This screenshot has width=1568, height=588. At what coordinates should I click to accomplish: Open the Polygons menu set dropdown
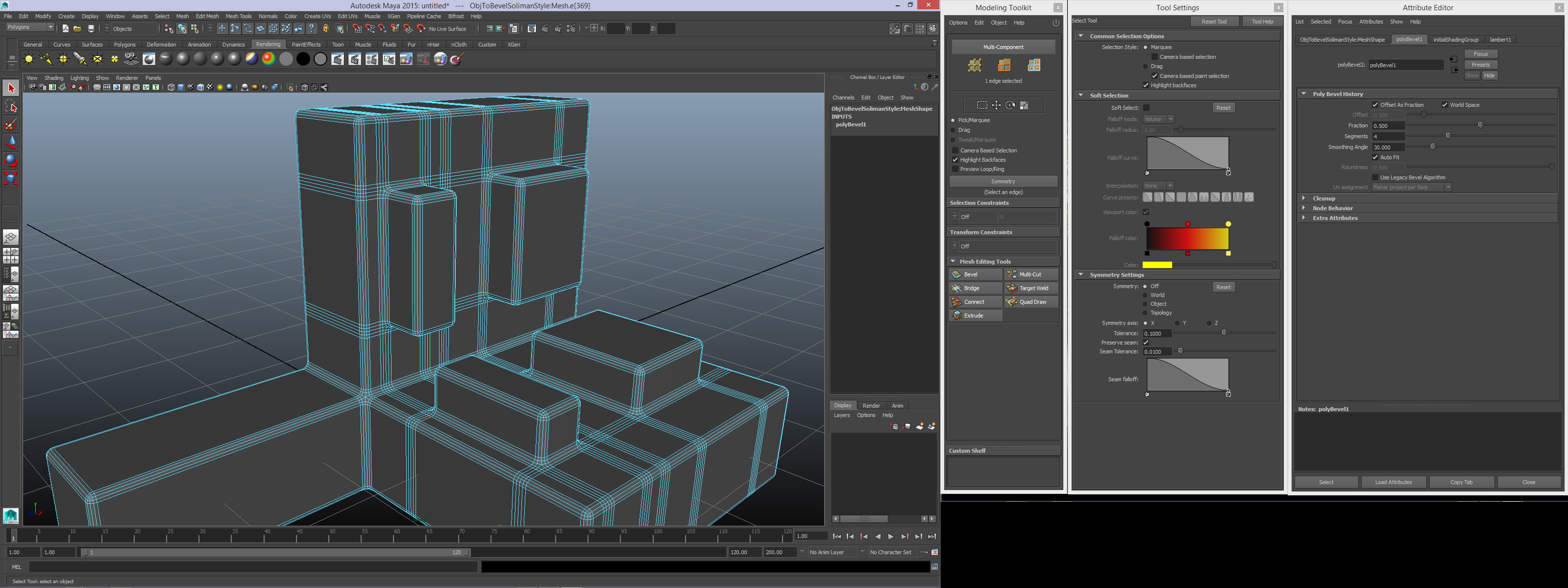click(x=30, y=27)
